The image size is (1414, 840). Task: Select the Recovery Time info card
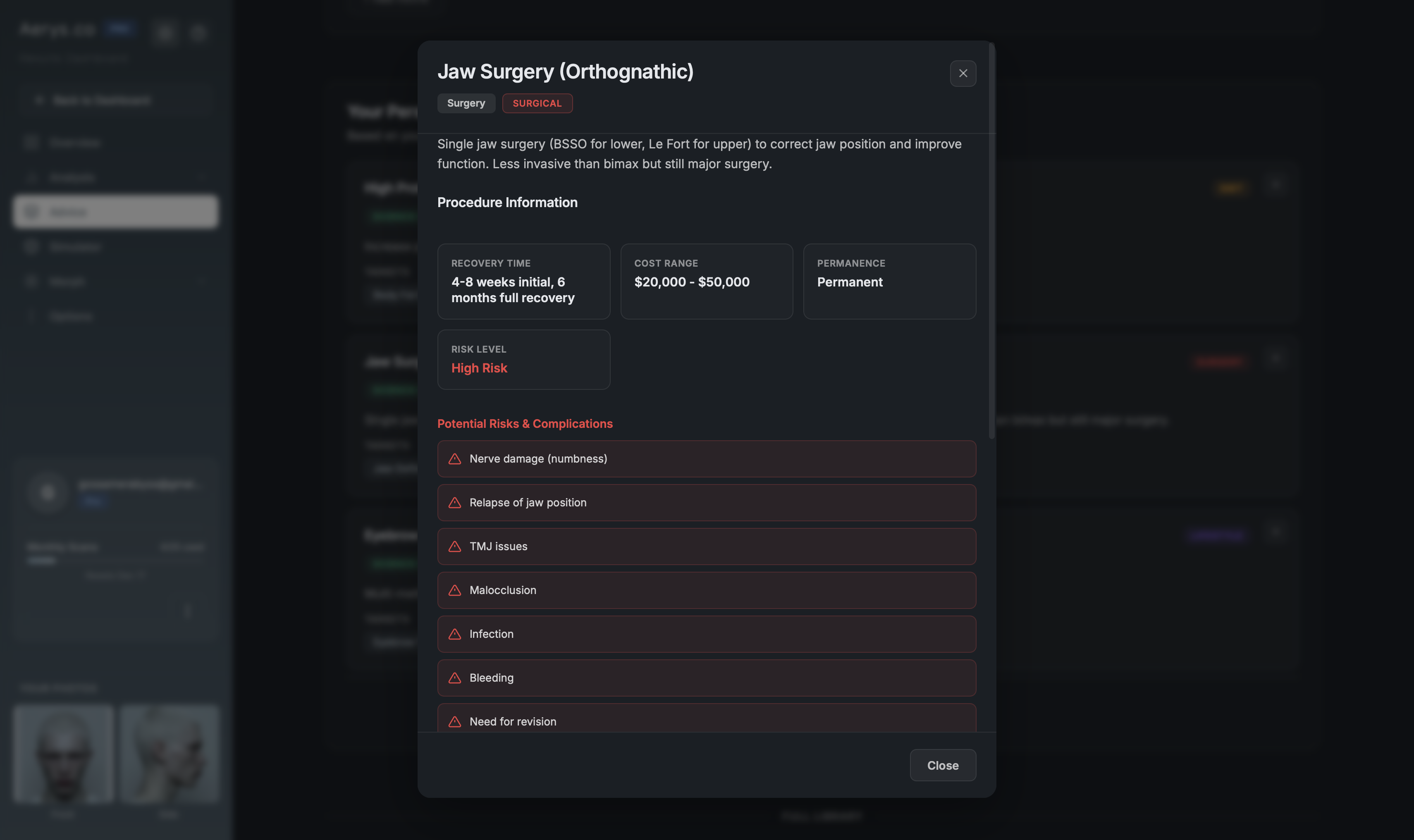523,282
